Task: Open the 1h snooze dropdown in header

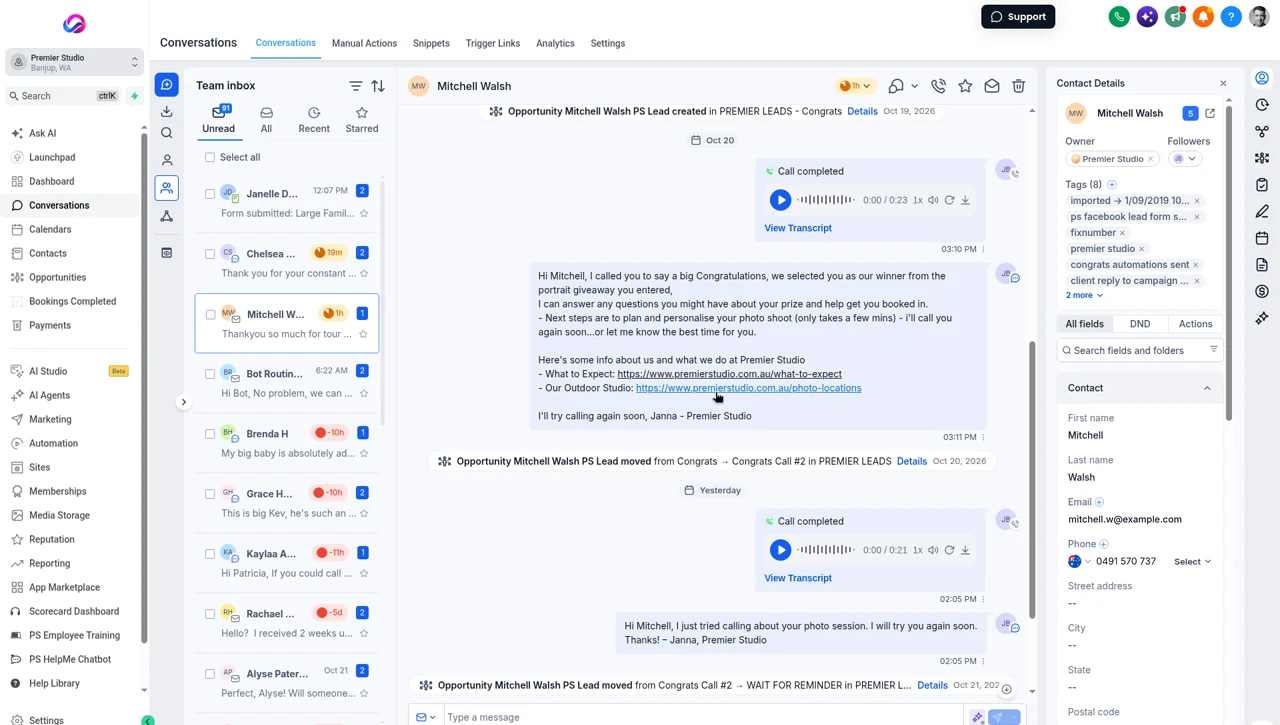Action: coord(855,86)
